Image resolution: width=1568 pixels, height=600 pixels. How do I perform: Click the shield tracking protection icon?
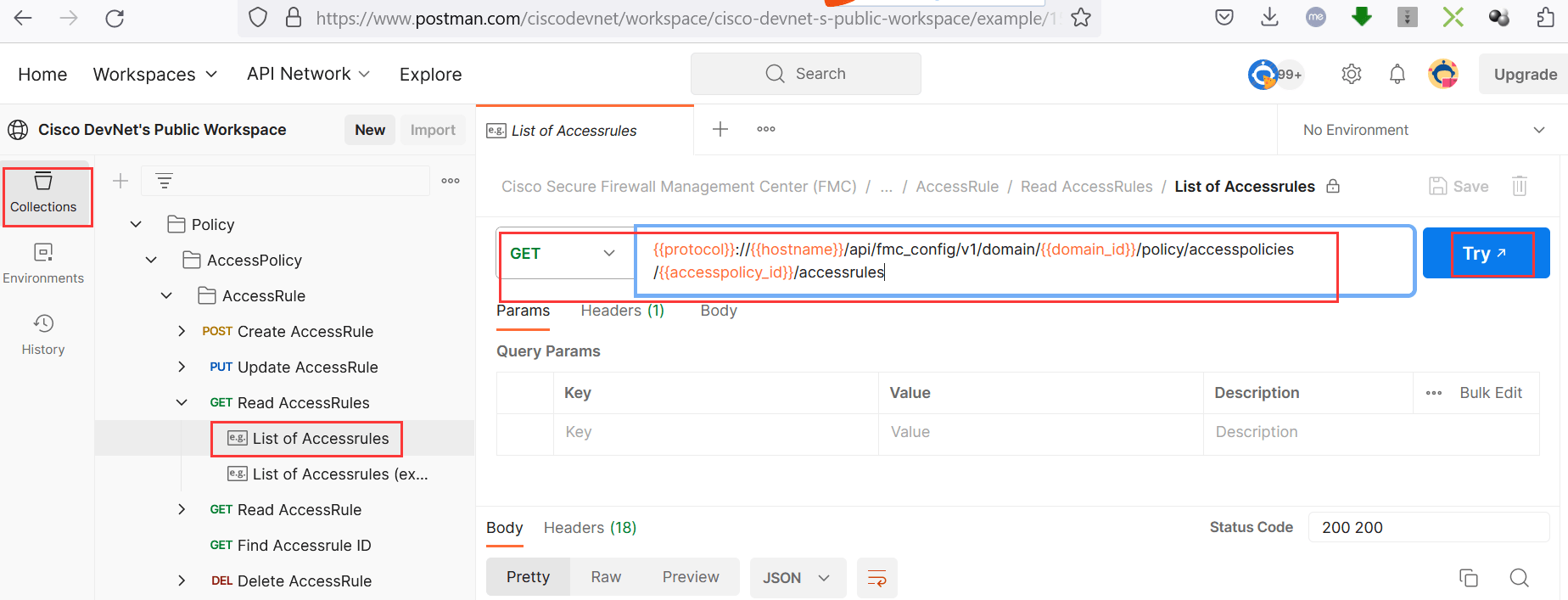[x=258, y=18]
